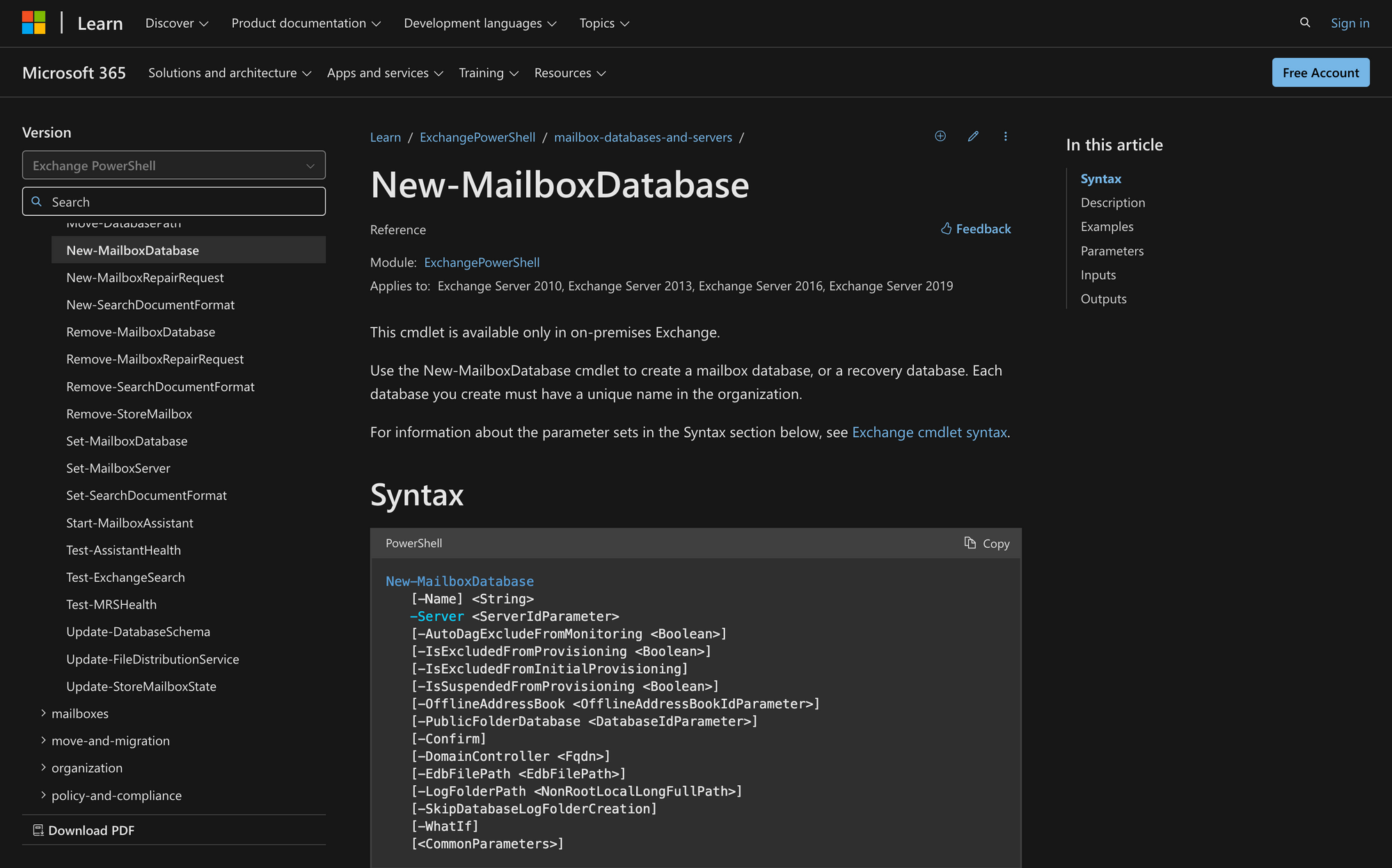Viewport: 1392px width, 868px height.
Task: Click the Free Account button
Action: click(x=1320, y=72)
